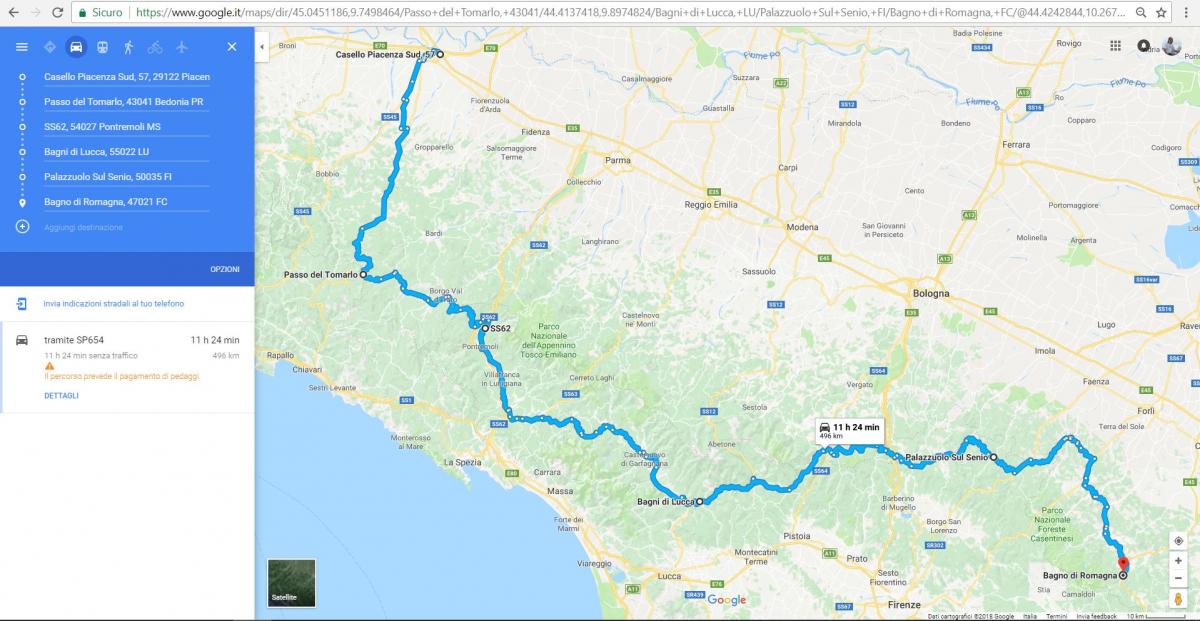Open Street View pegman control
This screenshot has width=1200, height=621.
tap(1178, 599)
